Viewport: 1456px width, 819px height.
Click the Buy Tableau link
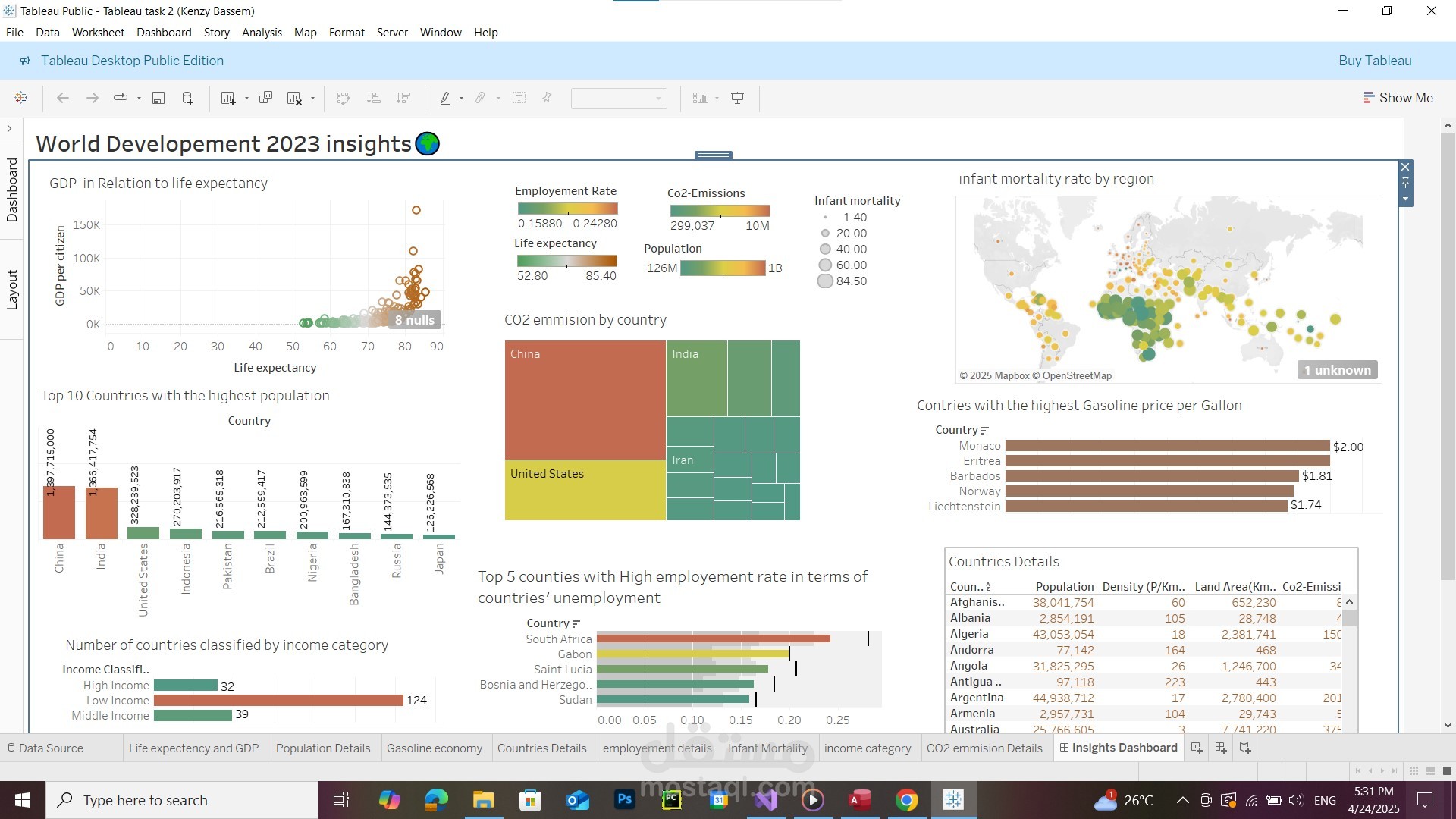pos(1375,61)
